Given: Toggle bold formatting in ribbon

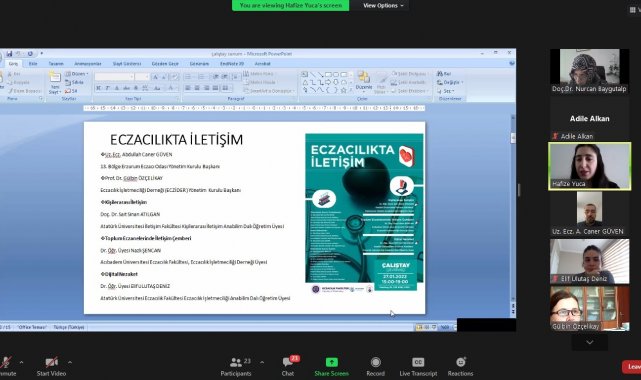Looking at the screenshot, I should [99, 88].
